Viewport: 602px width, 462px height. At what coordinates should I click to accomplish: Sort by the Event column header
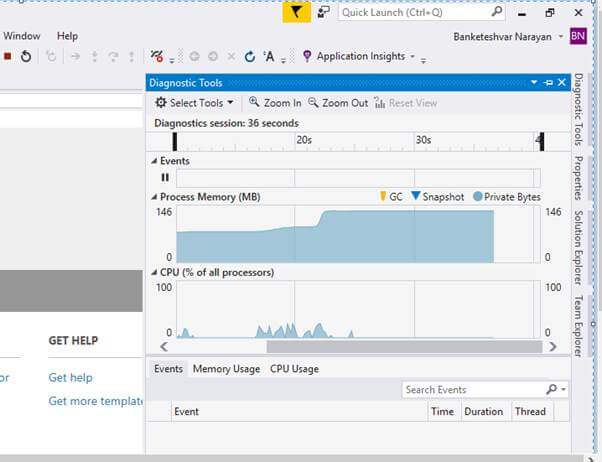point(299,412)
